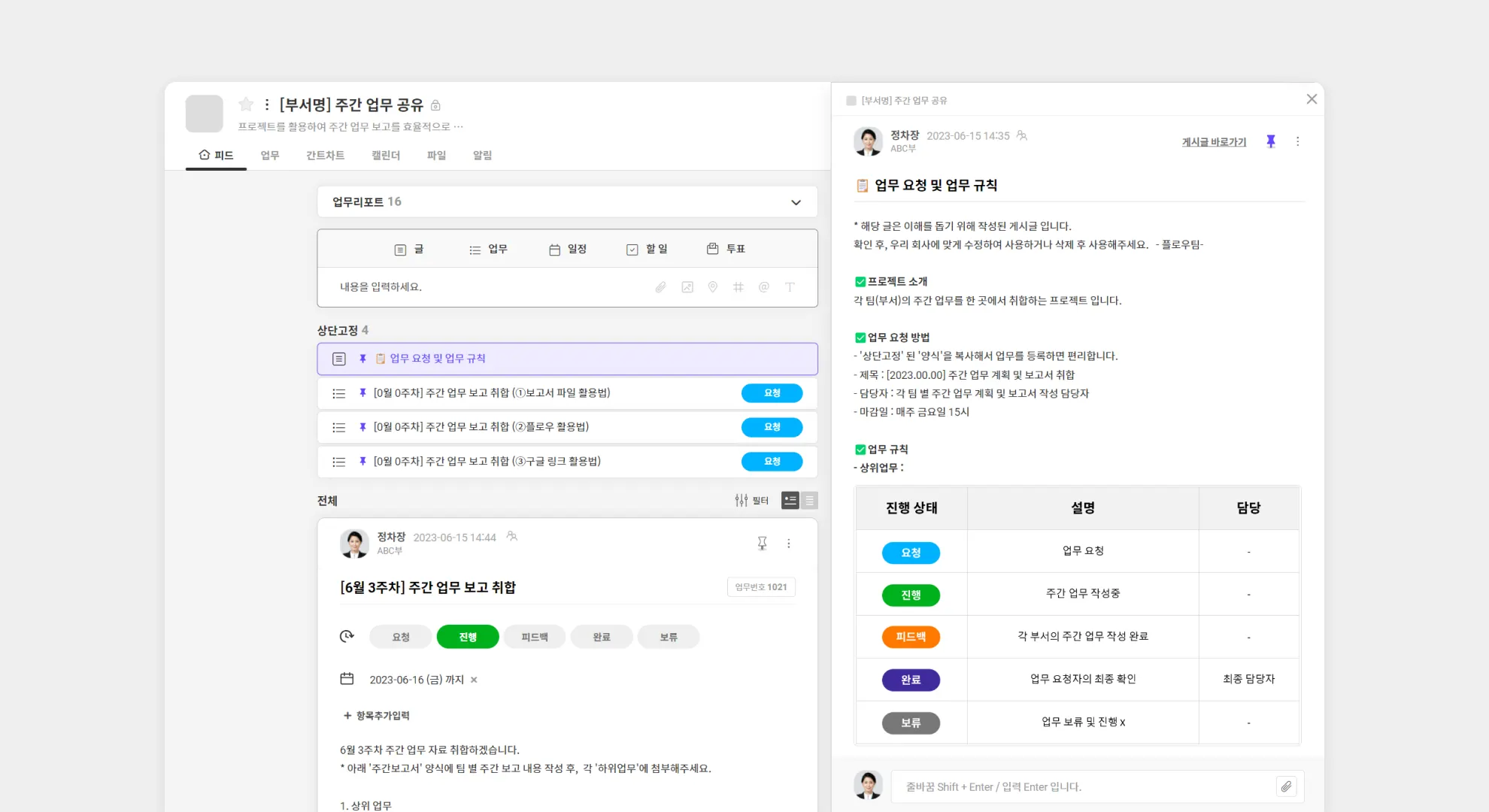Switch to the 간트차트 tab
1489x812 pixels.
click(325, 156)
